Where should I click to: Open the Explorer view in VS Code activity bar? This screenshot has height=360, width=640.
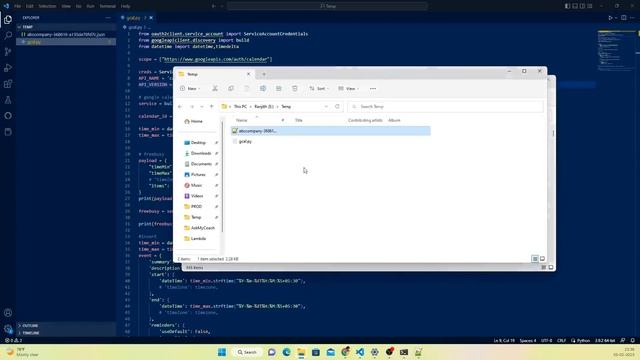(x=8, y=19)
